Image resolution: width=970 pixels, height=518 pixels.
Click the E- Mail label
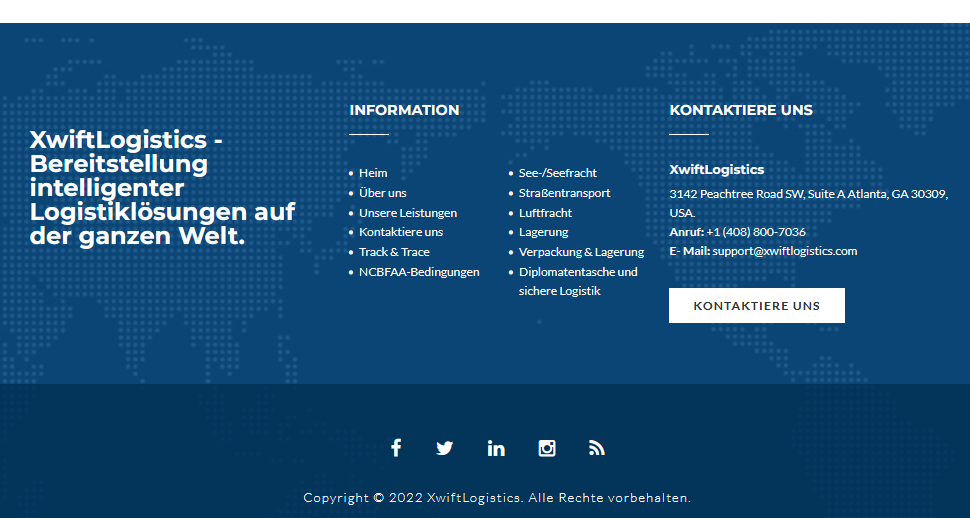(690, 251)
